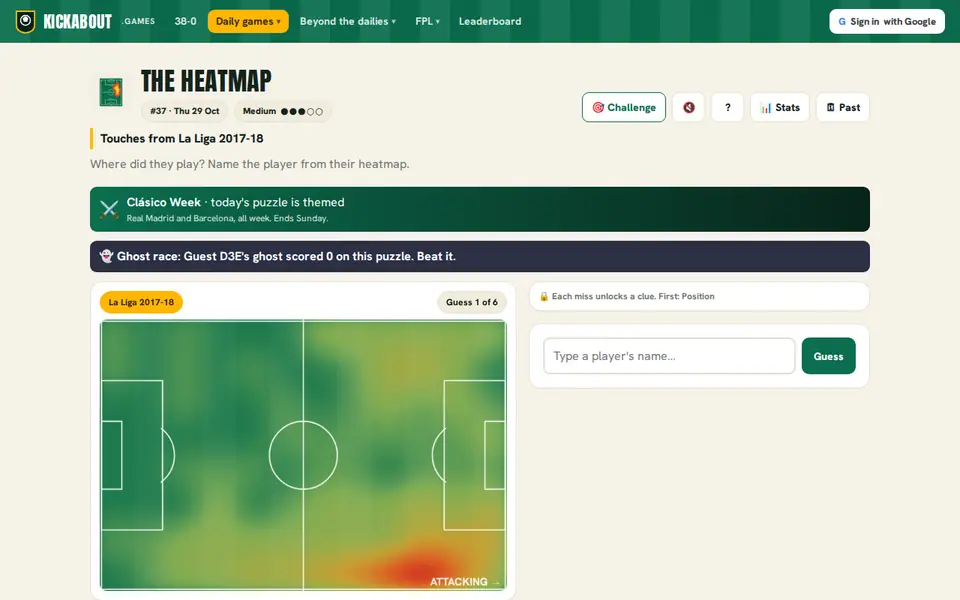The width and height of the screenshot is (960, 600).
Task: Click the crossed swords Clásico Week icon
Action: pos(109,209)
